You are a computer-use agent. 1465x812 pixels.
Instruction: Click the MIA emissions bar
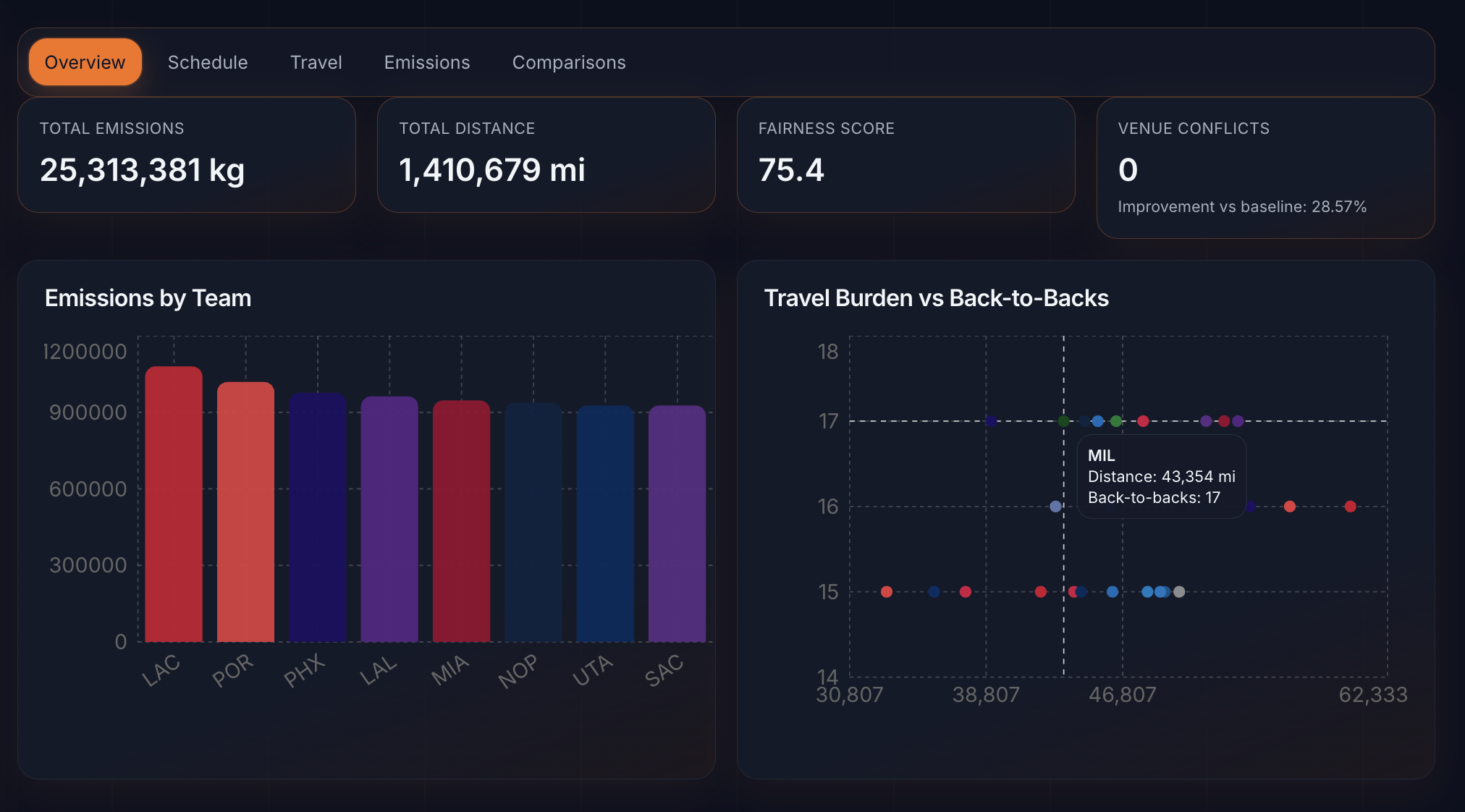click(461, 523)
